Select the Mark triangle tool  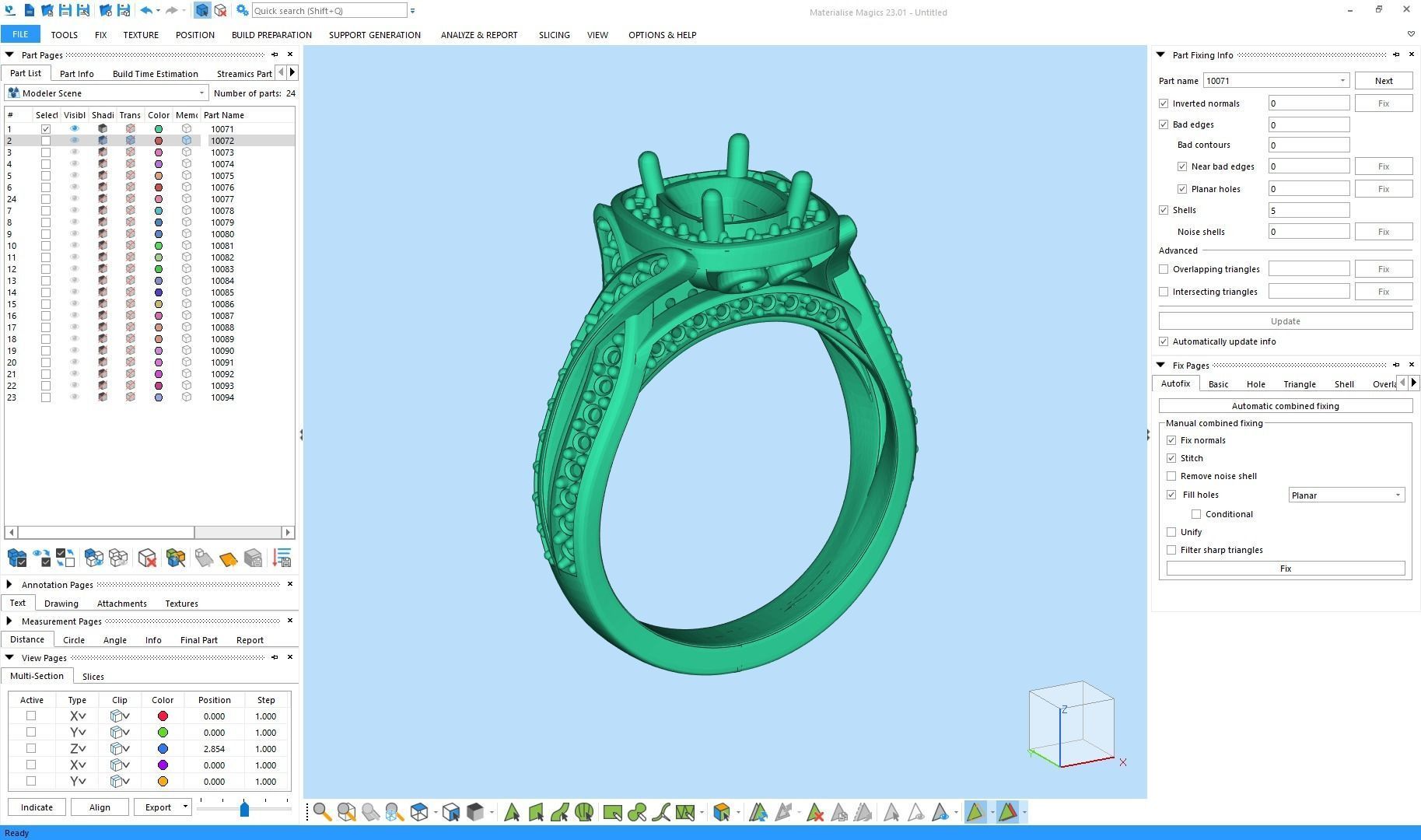coord(512,813)
